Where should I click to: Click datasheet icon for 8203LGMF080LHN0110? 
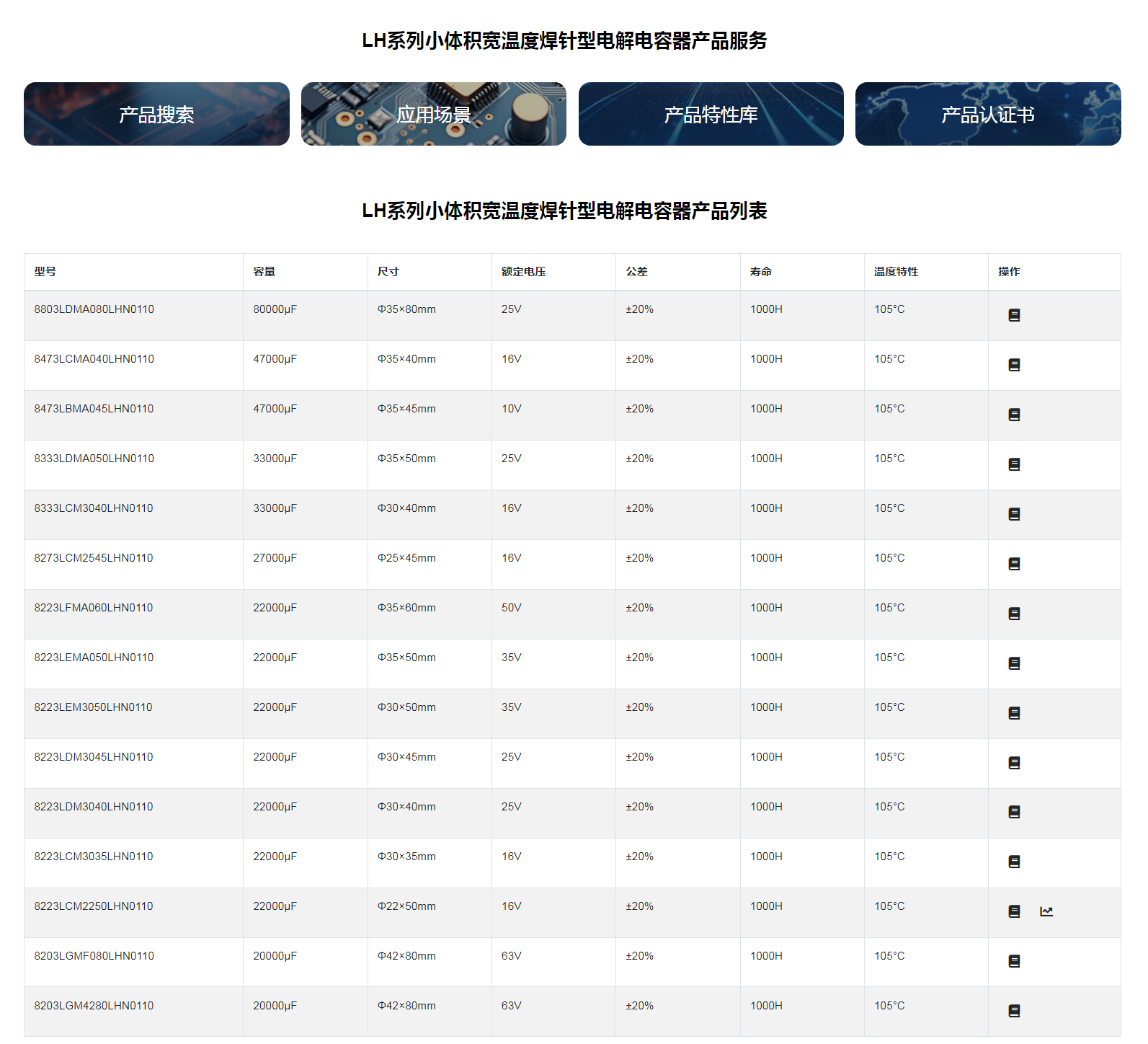[x=1013, y=961]
